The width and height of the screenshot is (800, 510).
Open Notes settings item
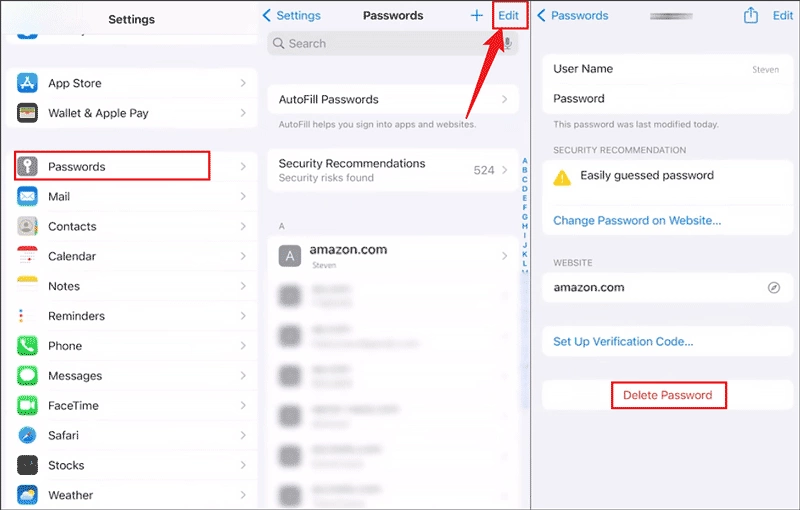click(x=64, y=286)
